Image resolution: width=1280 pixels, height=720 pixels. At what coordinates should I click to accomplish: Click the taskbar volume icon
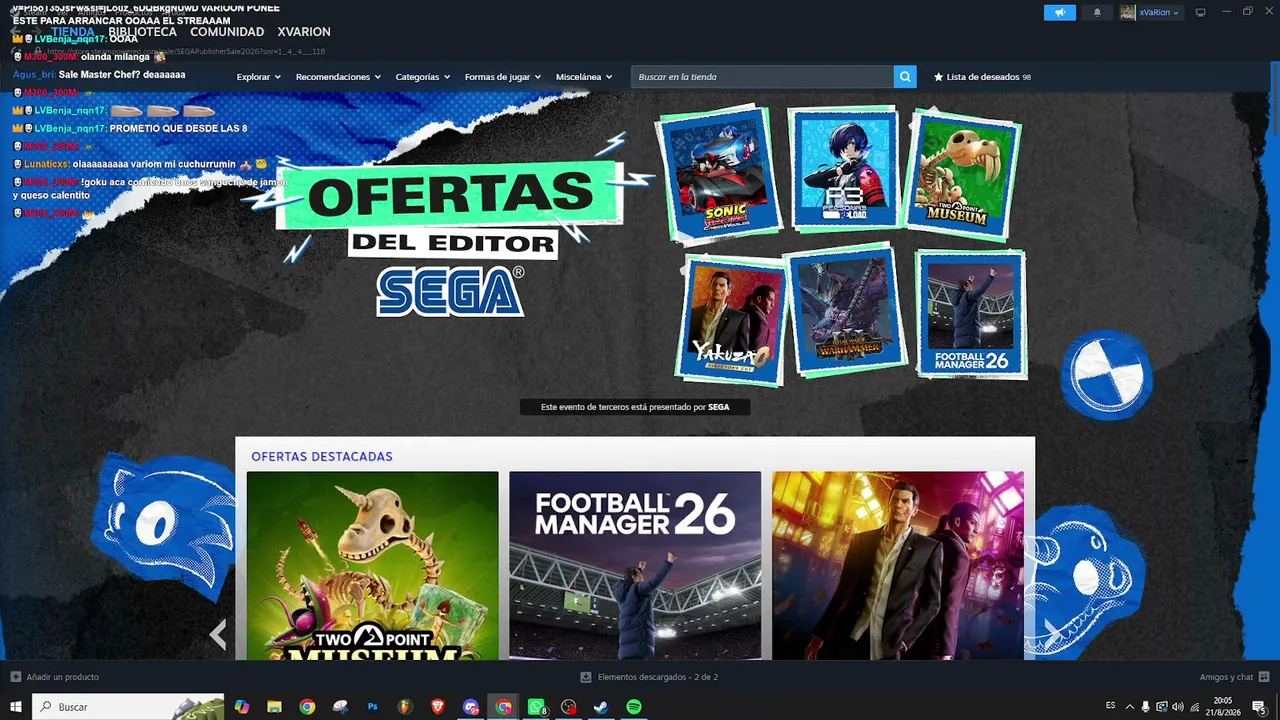click(x=1178, y=707)
